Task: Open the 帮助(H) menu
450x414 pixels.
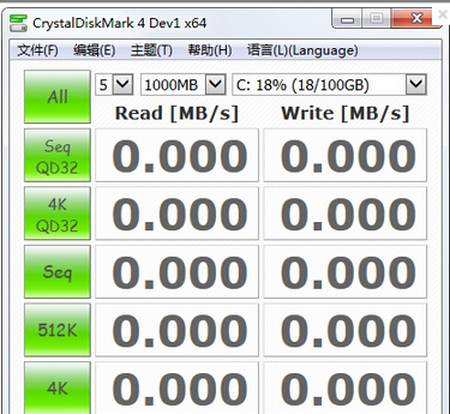Action: [210, 50]
